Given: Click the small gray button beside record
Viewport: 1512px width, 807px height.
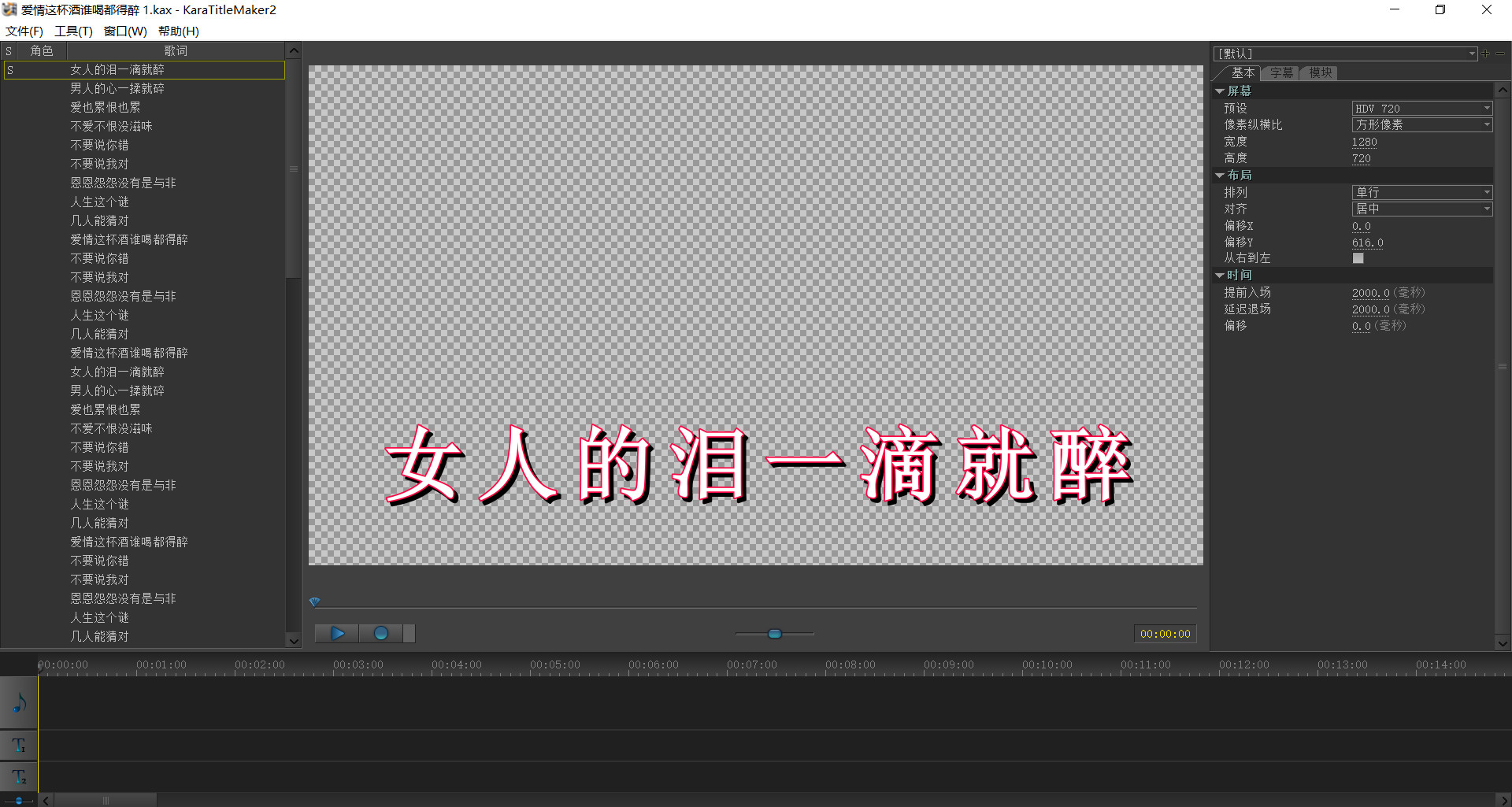Looking at the screenshot, I should (409, 634).
